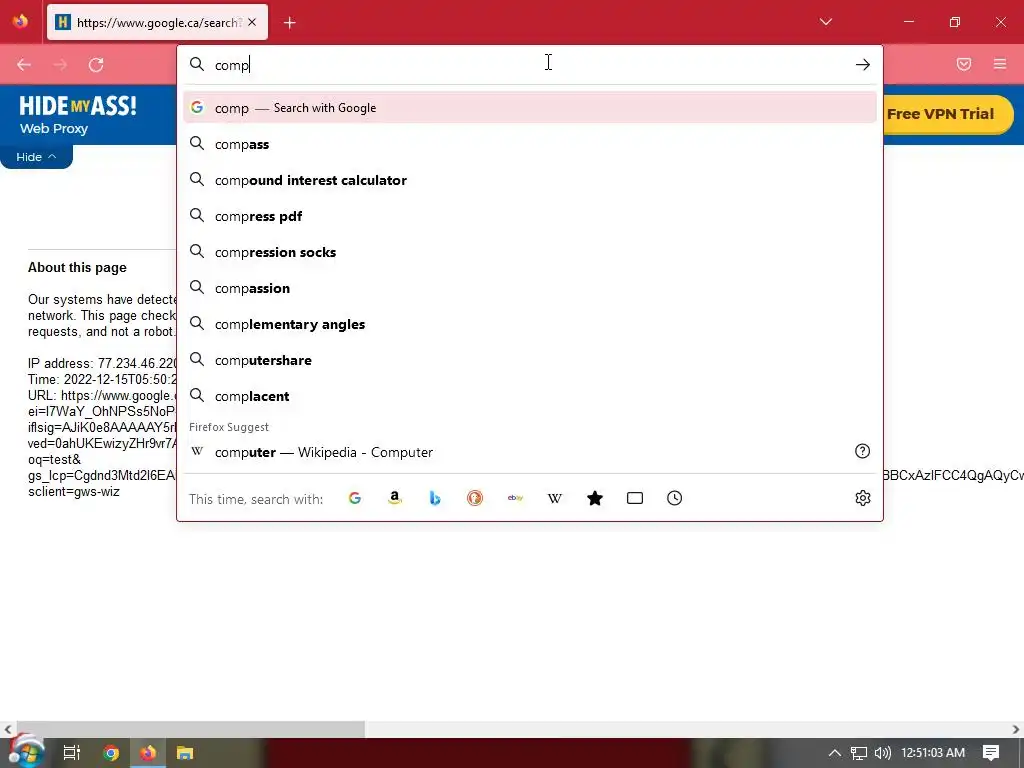Screen dimensions: 1024x768
Task: Click in the address bar text field
Action: (x=529, y=65)
